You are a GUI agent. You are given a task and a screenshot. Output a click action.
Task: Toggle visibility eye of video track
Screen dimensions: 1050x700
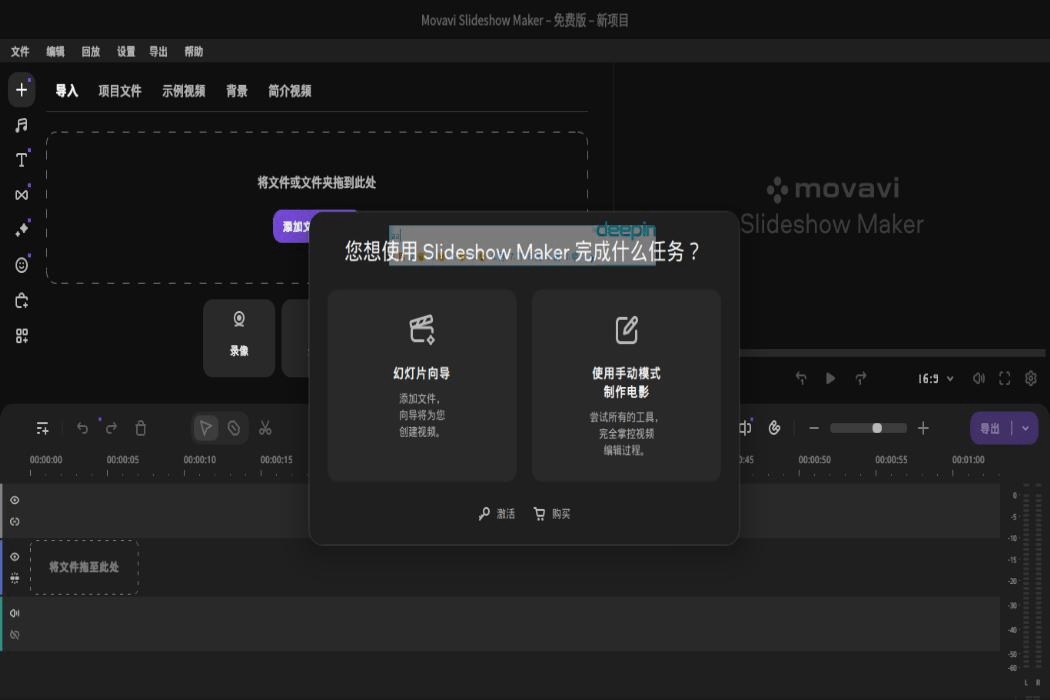click(x=15, y=557)
